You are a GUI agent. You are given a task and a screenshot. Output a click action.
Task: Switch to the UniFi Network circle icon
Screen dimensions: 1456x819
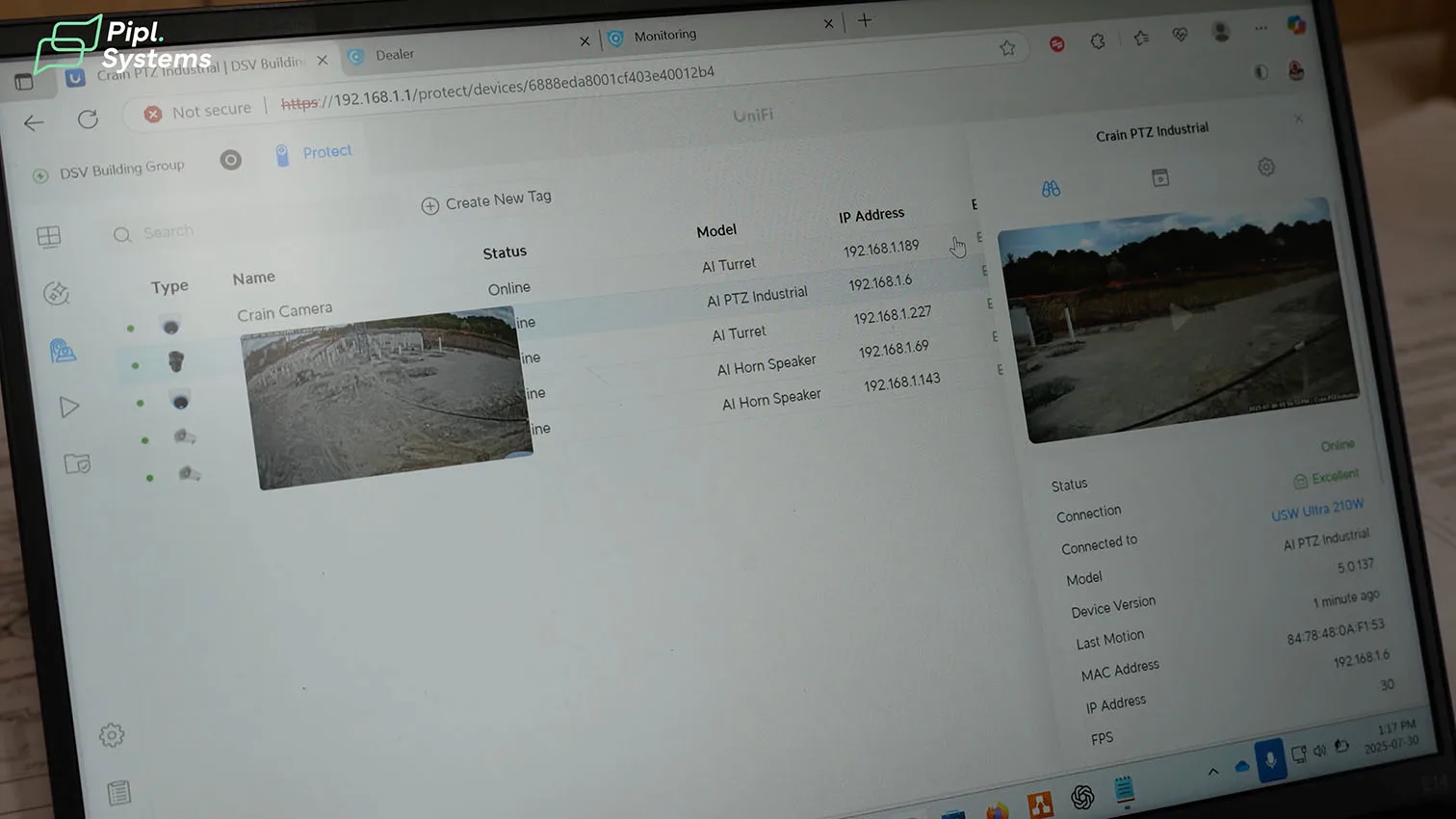click(x=230, y=160)
